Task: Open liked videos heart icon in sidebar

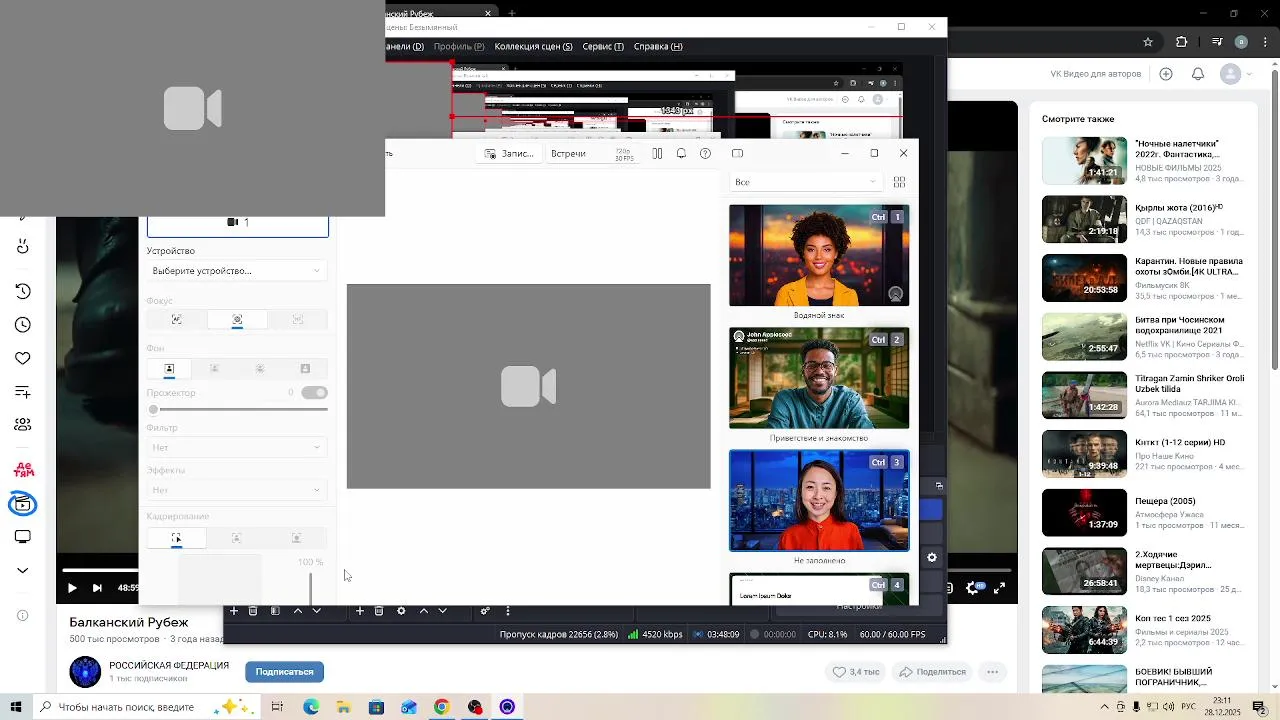Action: coord(23,358)
